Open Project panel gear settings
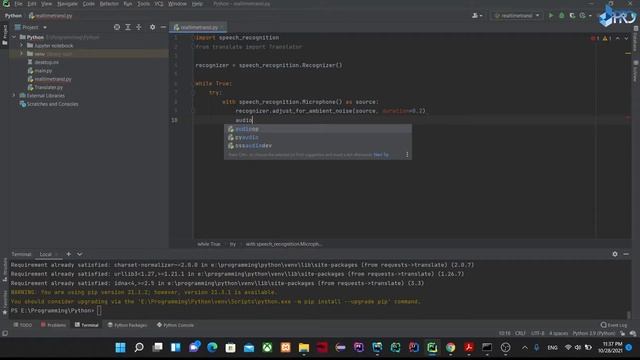 [x=152, y=27]
